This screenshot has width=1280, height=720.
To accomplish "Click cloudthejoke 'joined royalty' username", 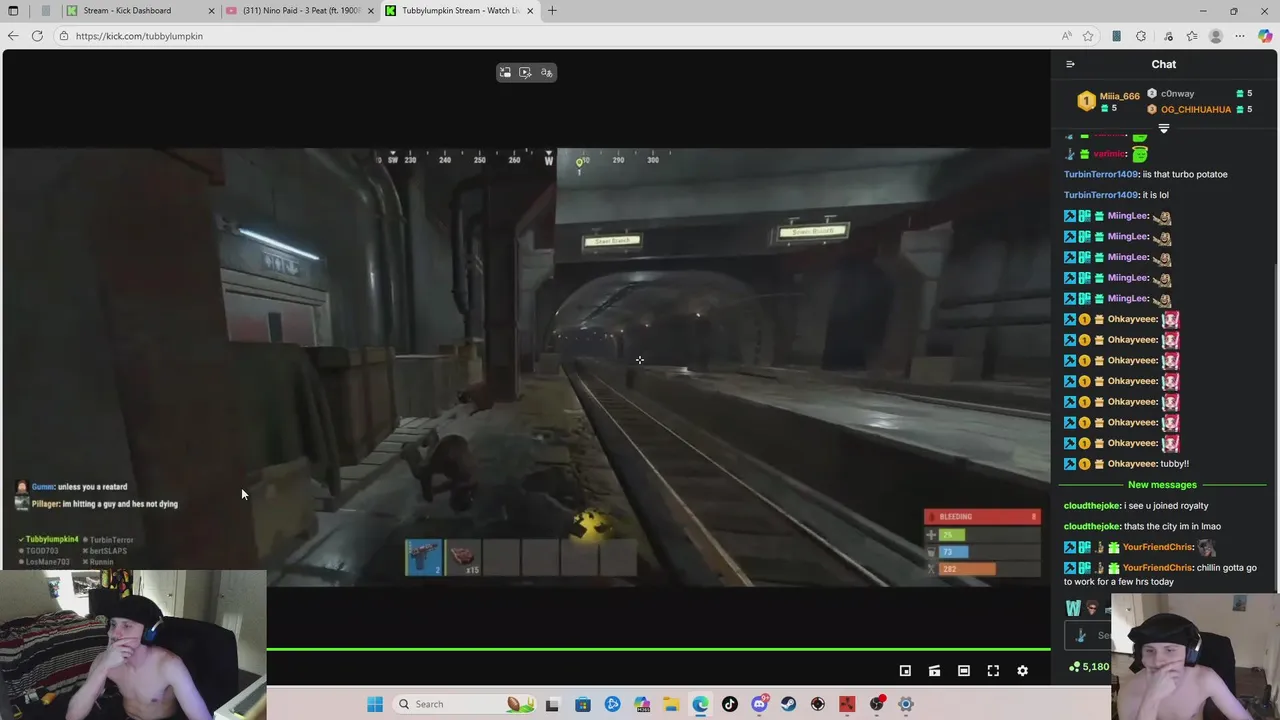I will (x=1091, y=506).
